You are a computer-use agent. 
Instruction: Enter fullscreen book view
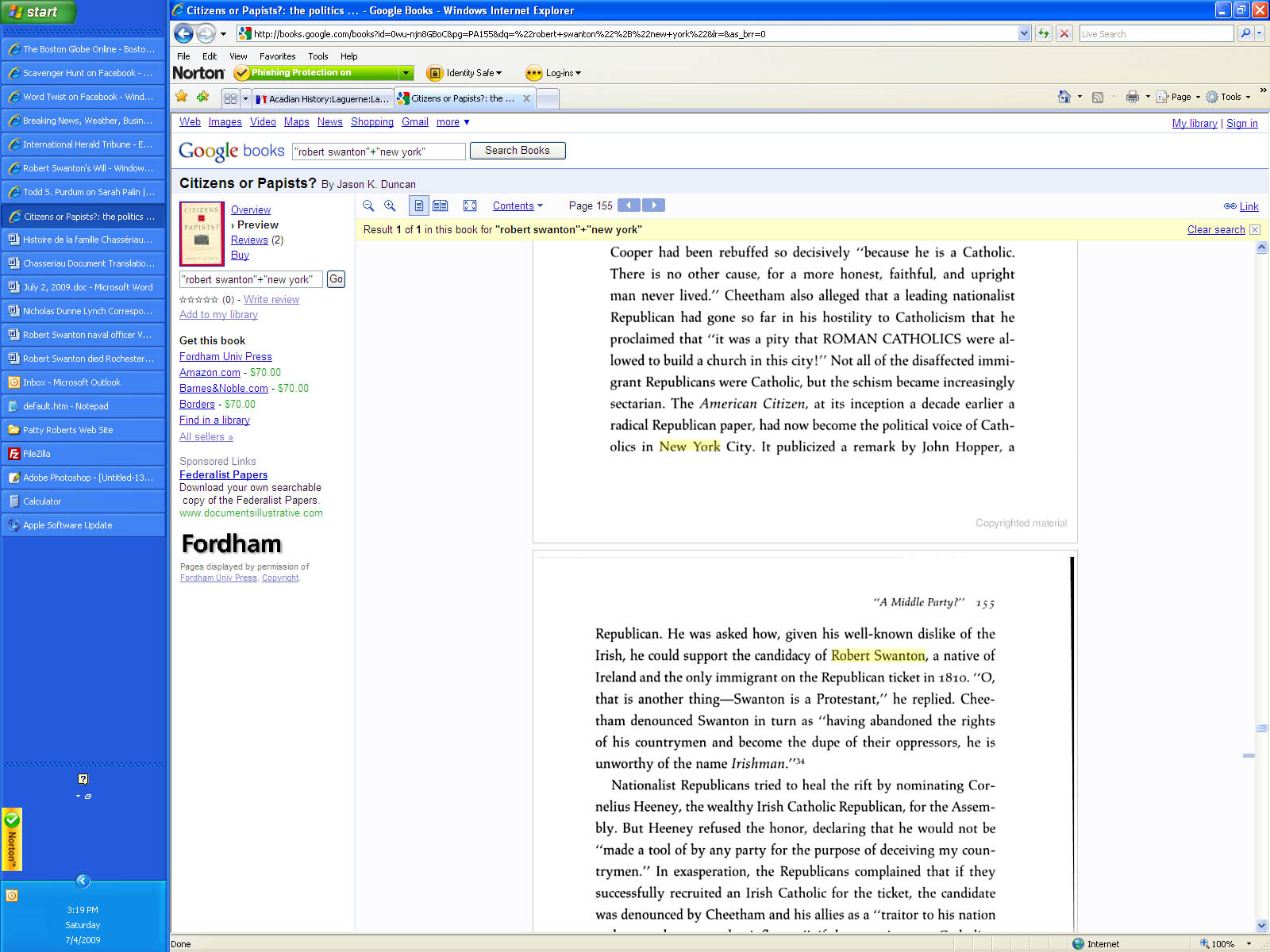click(x=470, y=205)
